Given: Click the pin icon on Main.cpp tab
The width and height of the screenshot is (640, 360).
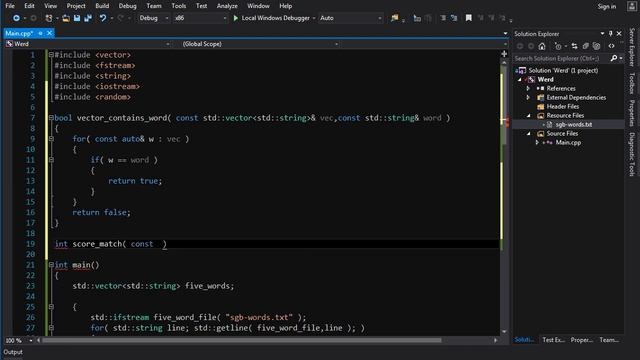Looking at the screenshot, I should point(40,33).
